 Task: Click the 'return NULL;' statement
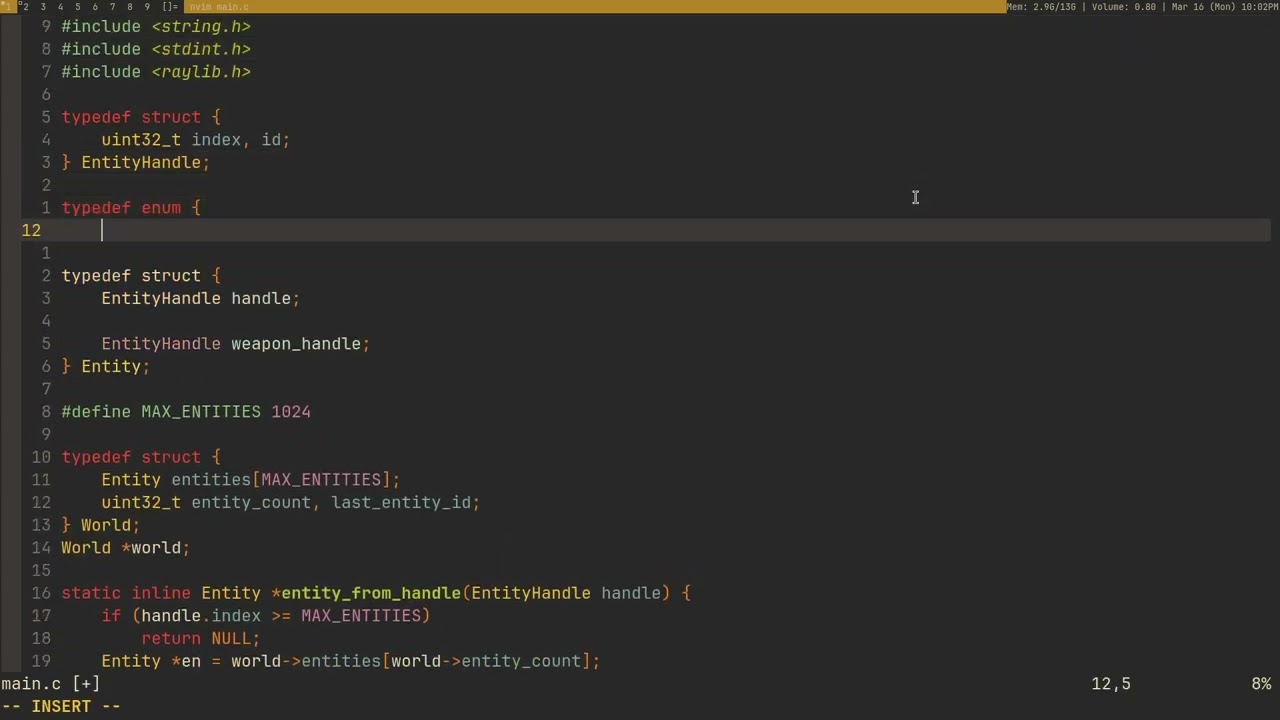tap(201, 638)
